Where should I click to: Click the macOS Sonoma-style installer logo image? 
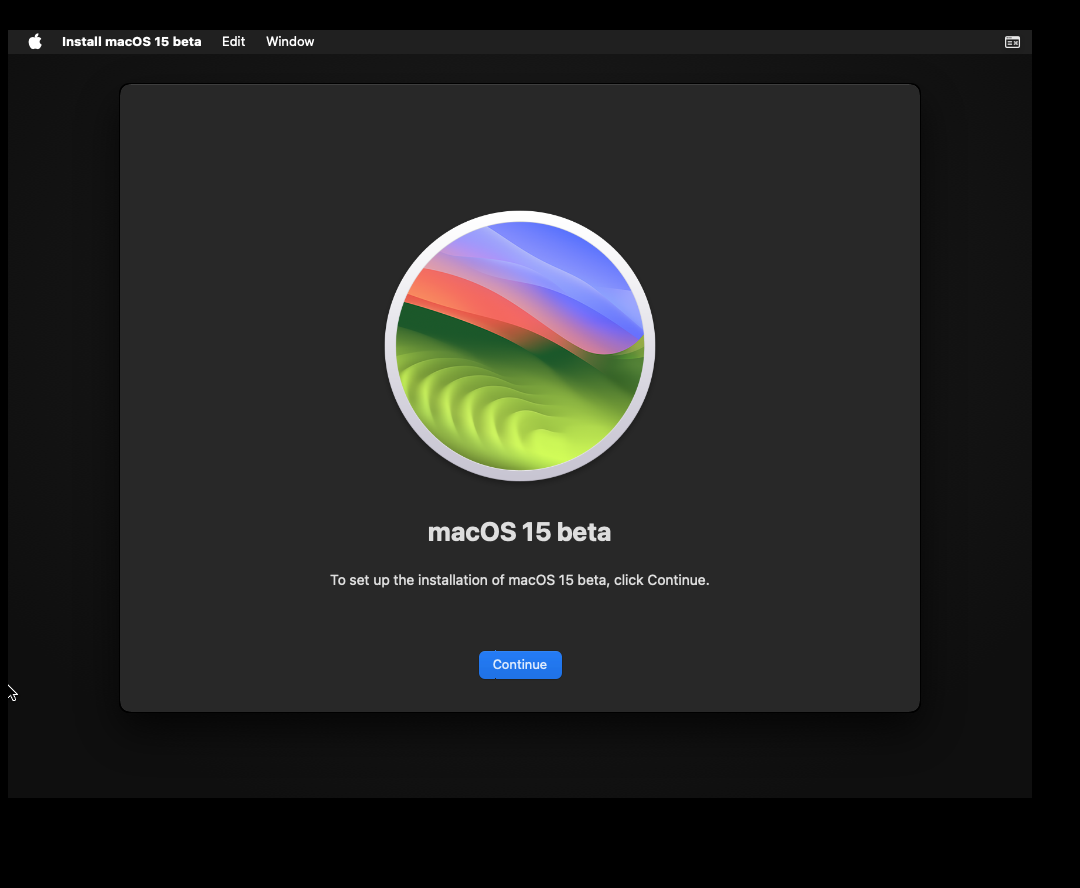(x=520, y=346)
